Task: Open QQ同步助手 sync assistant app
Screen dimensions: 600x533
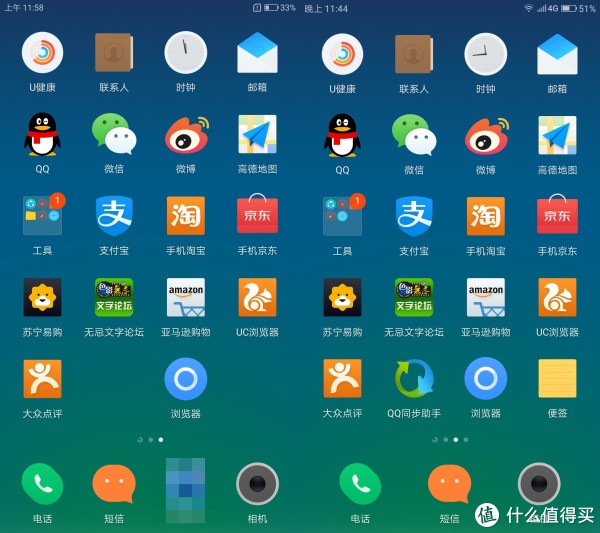Action: (414, 378)
